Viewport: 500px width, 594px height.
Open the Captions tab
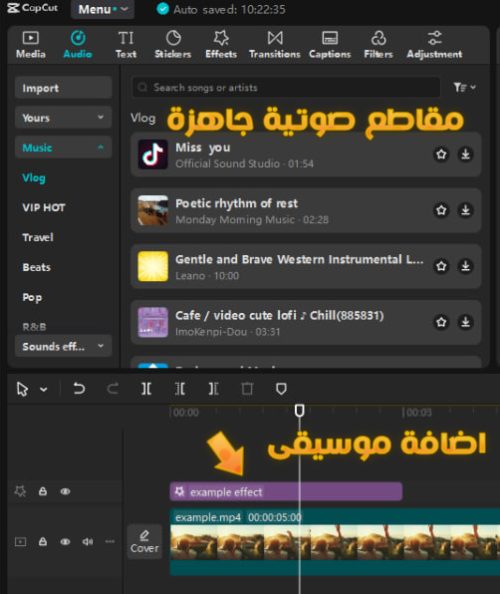(330, 45)
